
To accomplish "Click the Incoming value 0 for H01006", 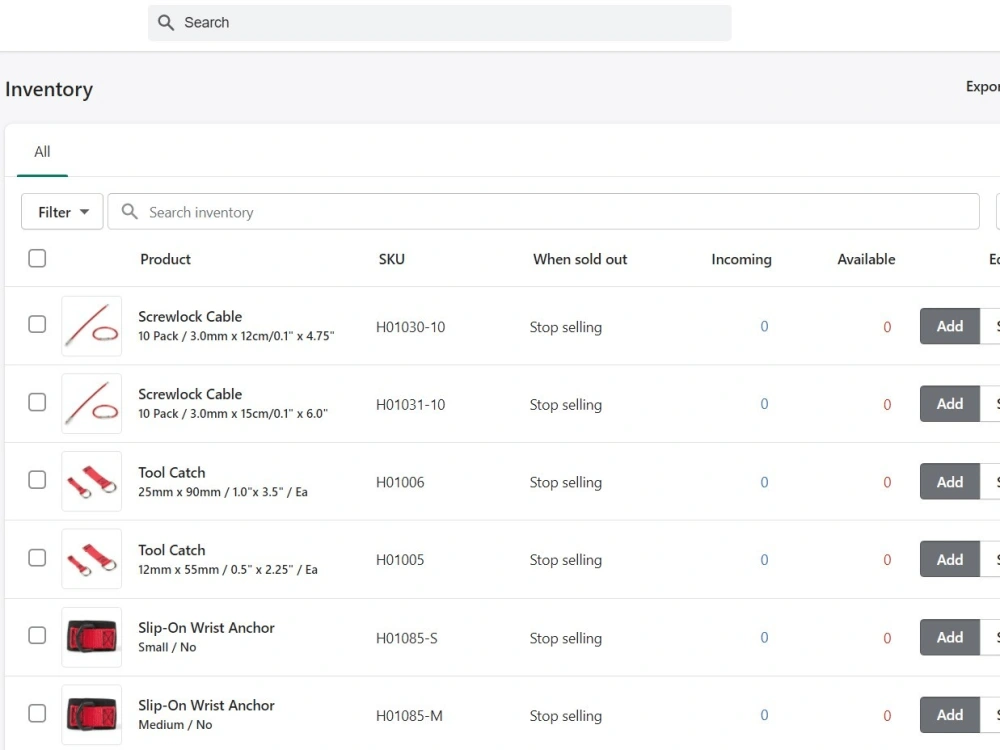I will pos(764,482).
